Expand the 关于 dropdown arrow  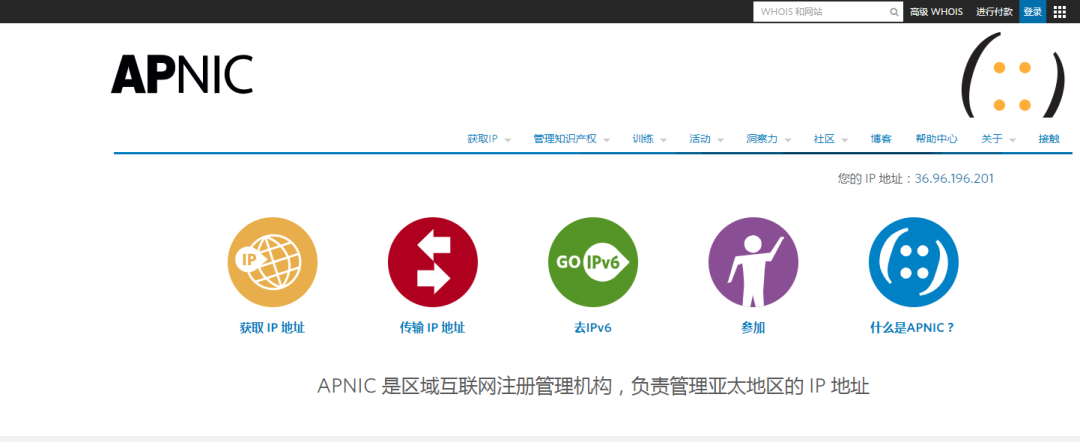click(x=1012, y=140)
